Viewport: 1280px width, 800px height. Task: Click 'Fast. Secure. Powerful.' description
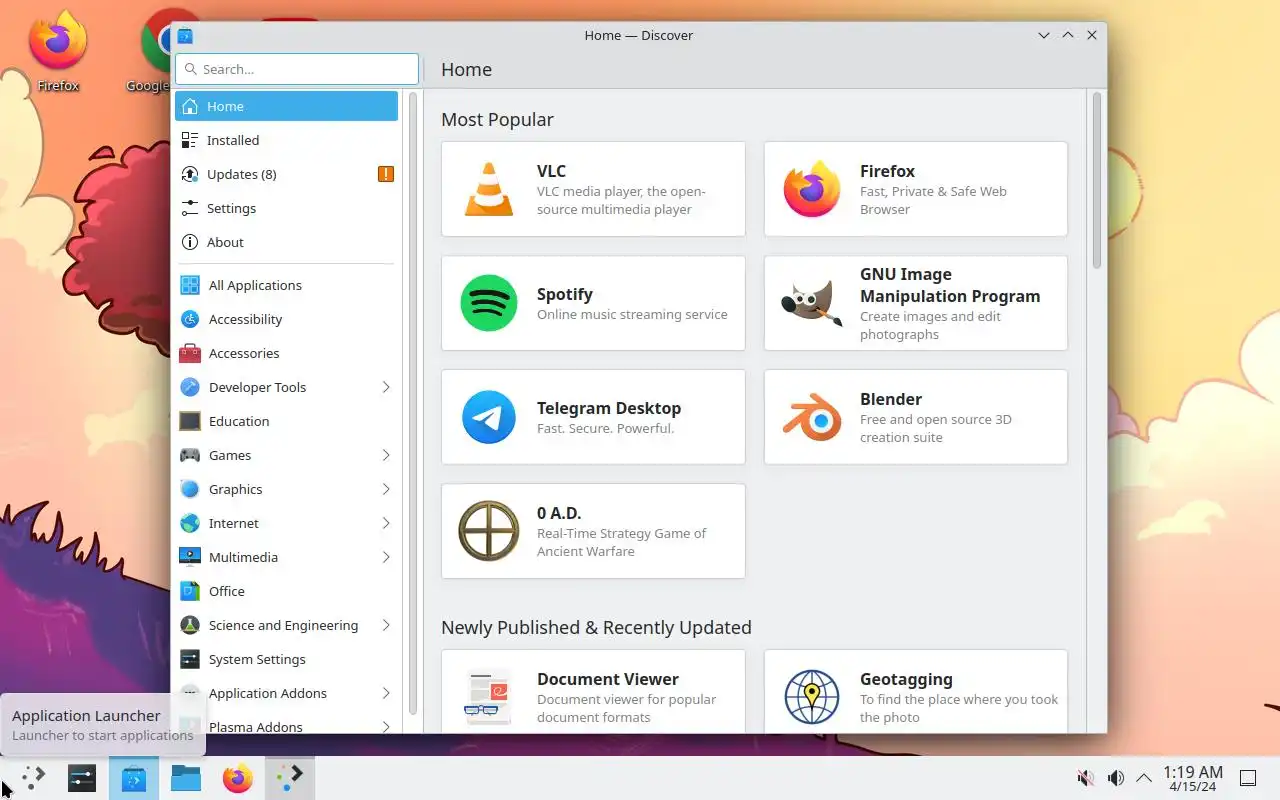(x=605, y=428)
